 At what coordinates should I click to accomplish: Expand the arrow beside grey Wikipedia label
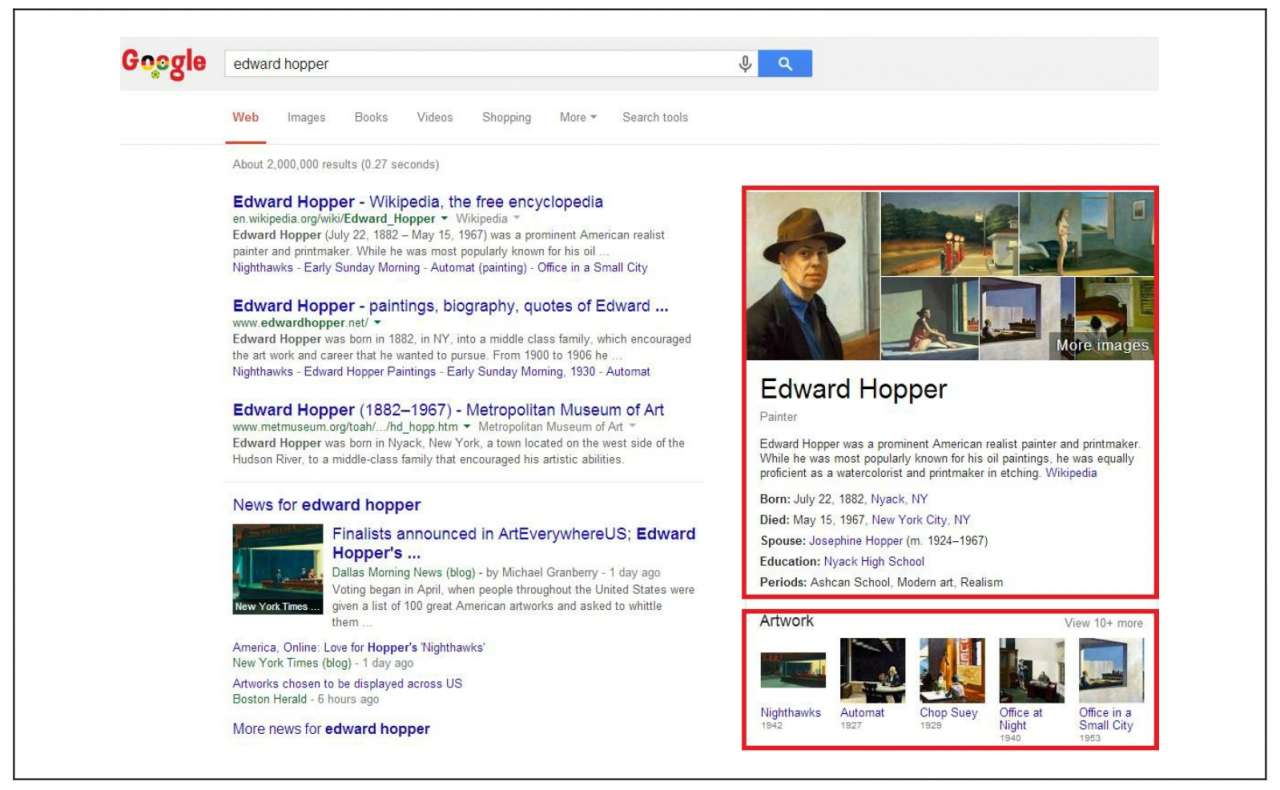pos(517,218)
